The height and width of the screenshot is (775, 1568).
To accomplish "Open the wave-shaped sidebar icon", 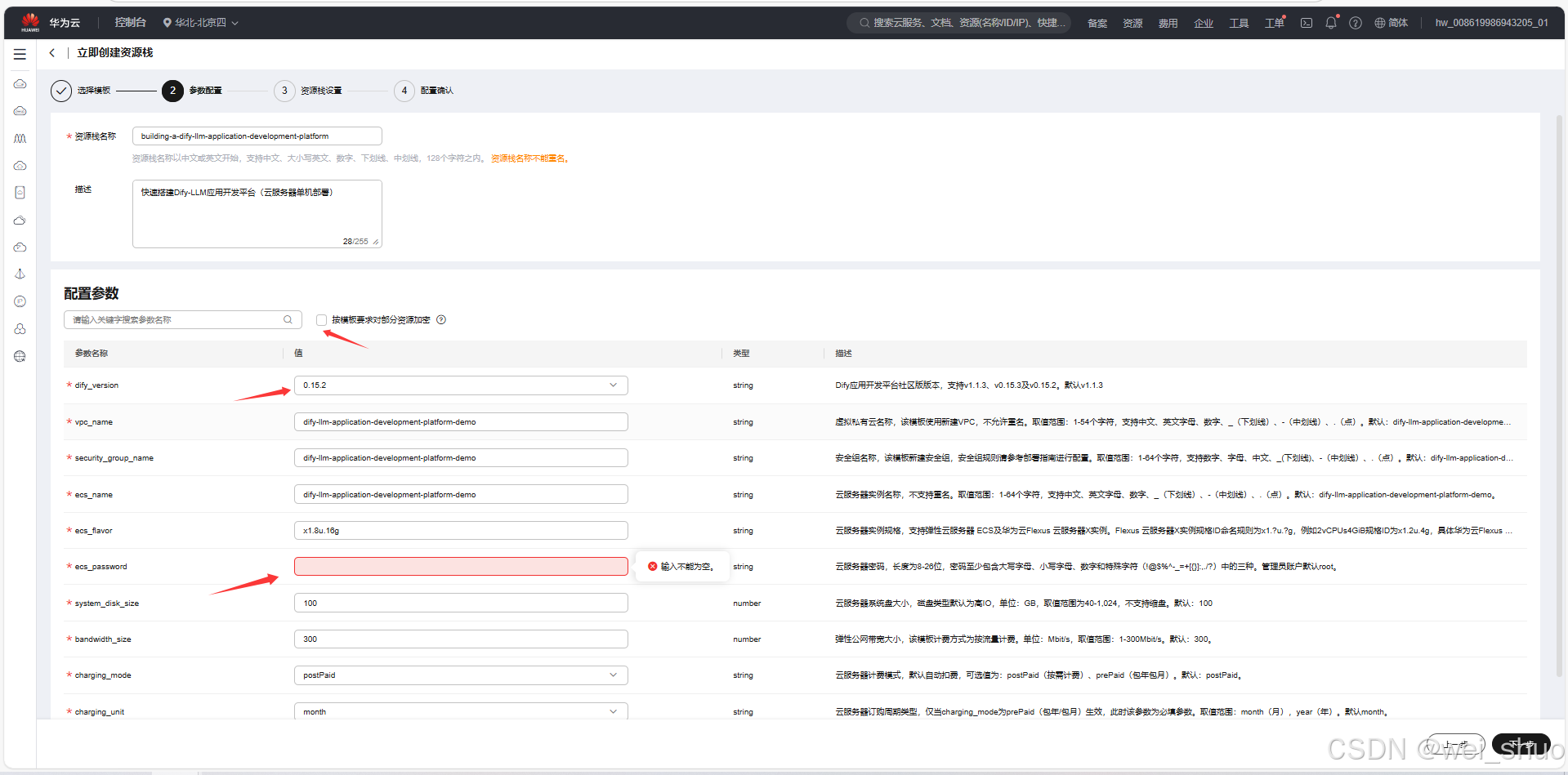I will (20, 138).
